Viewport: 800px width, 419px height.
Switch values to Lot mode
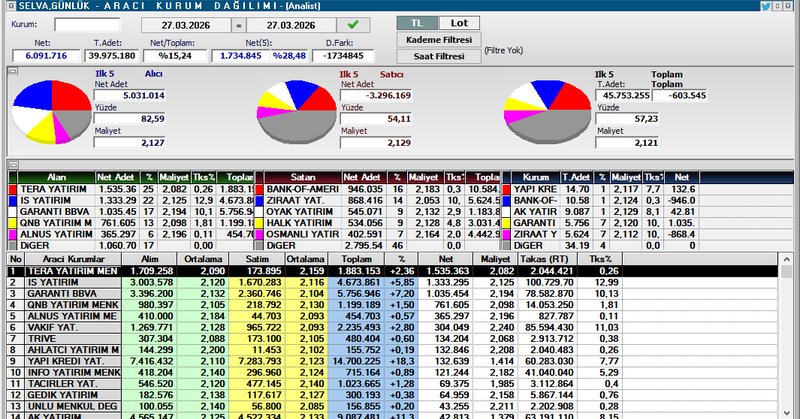(458, 22)
